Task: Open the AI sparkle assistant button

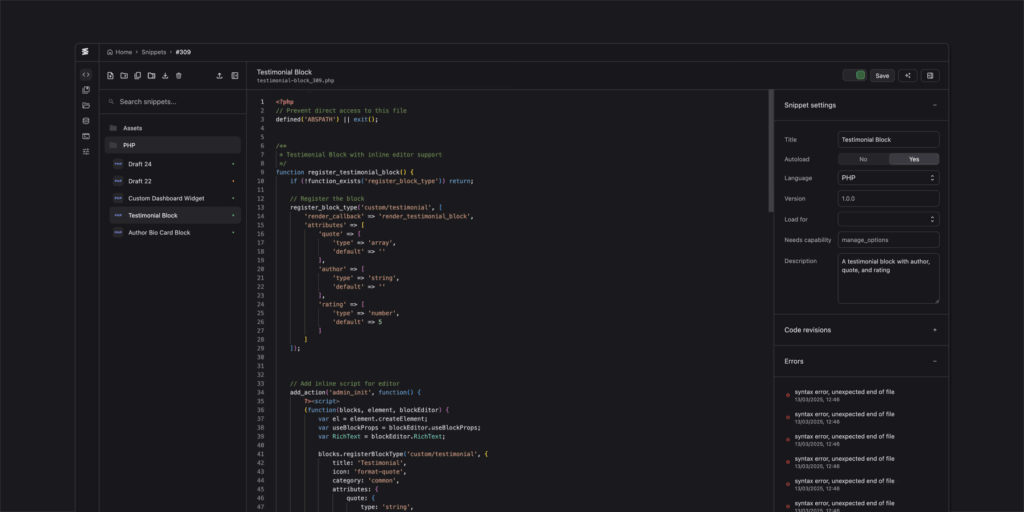Action: click(908, 75)
